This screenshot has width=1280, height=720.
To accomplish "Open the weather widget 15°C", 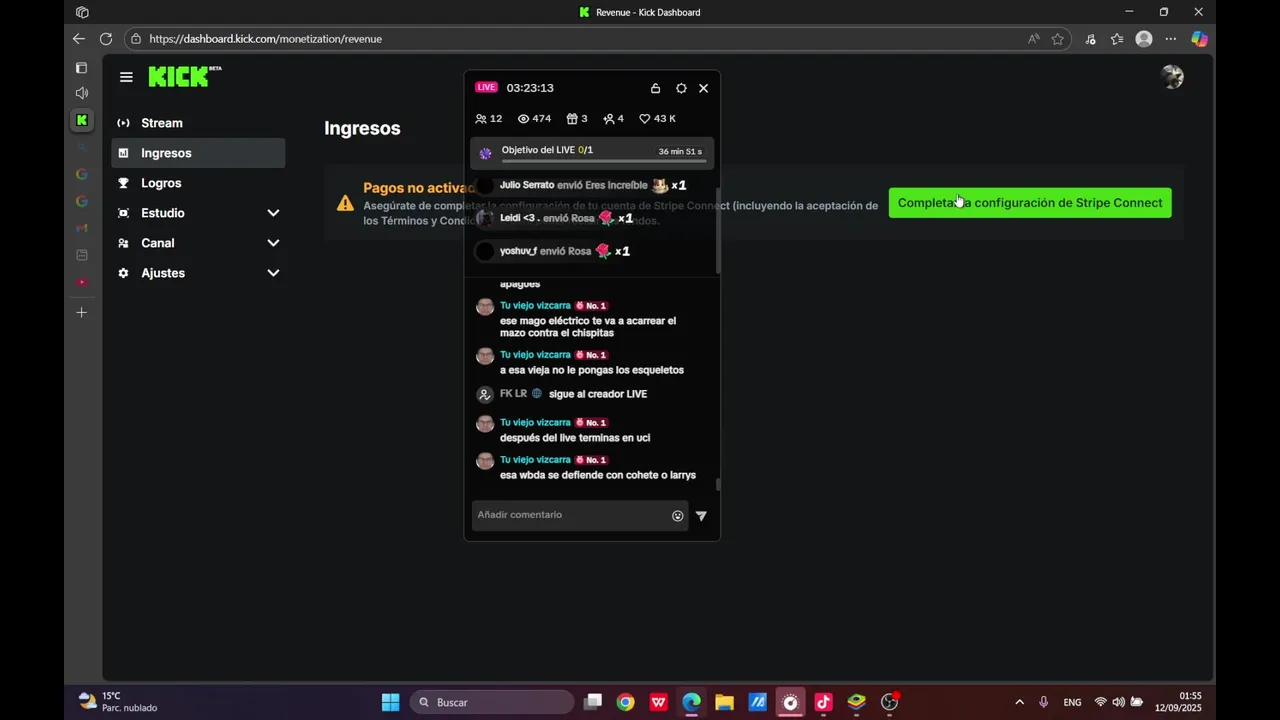I will [118, 702].
